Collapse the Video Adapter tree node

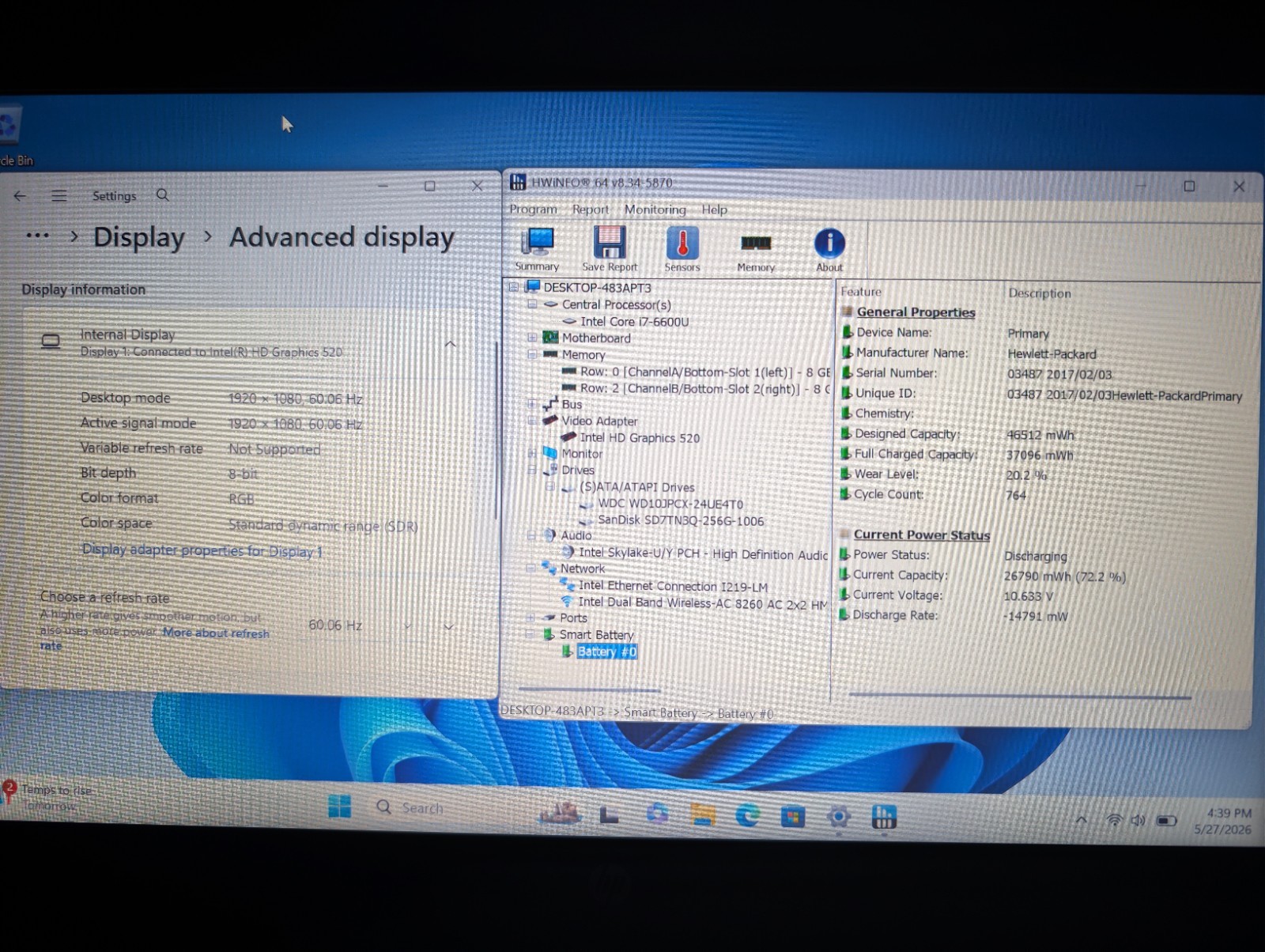[x=532, y=421]
